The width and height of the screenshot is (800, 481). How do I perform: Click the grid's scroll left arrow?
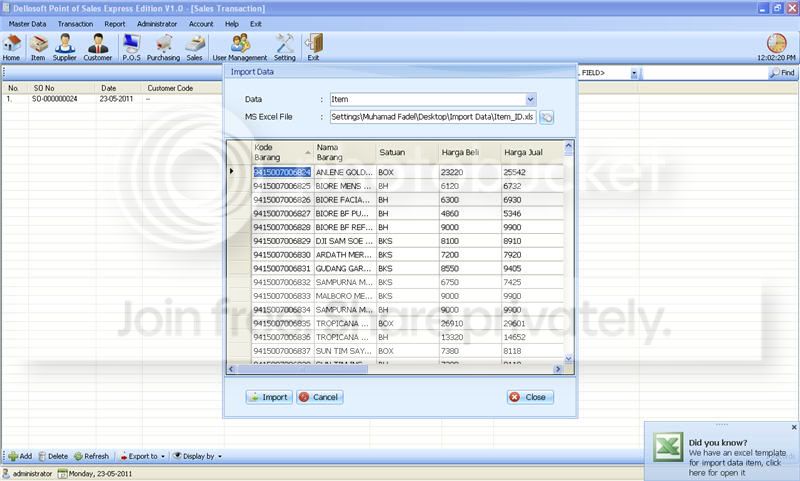click(x=231, y=369)
